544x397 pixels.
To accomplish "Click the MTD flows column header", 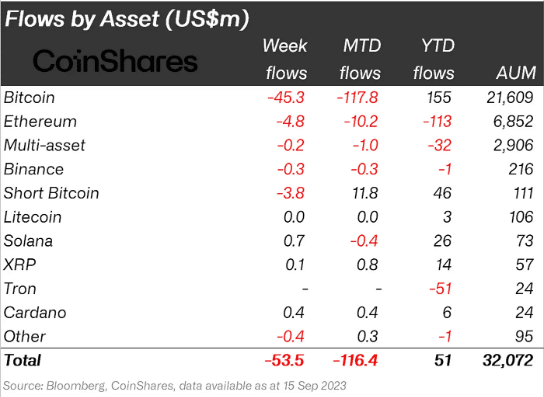I will [360, 59].
